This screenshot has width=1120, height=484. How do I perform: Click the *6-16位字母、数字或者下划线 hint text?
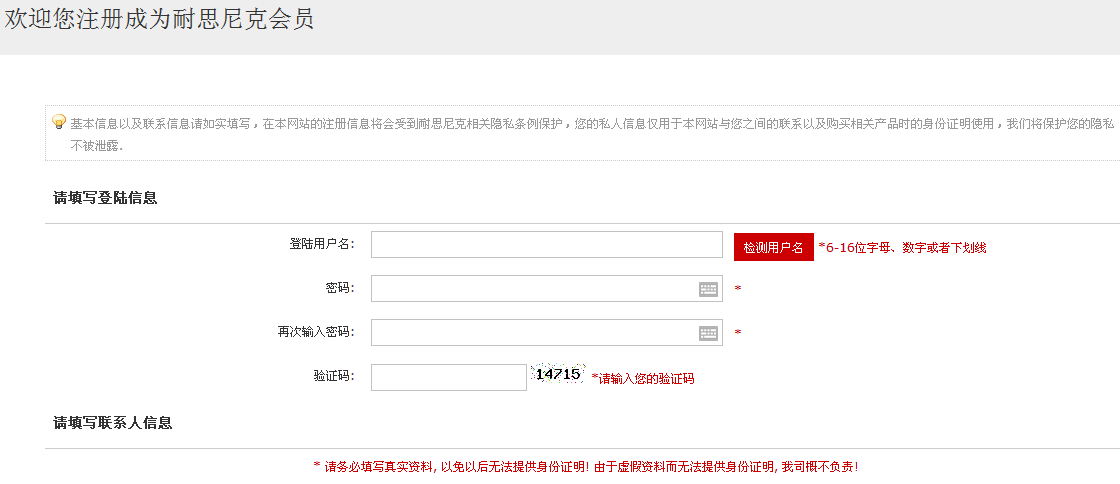pos(903,248)
